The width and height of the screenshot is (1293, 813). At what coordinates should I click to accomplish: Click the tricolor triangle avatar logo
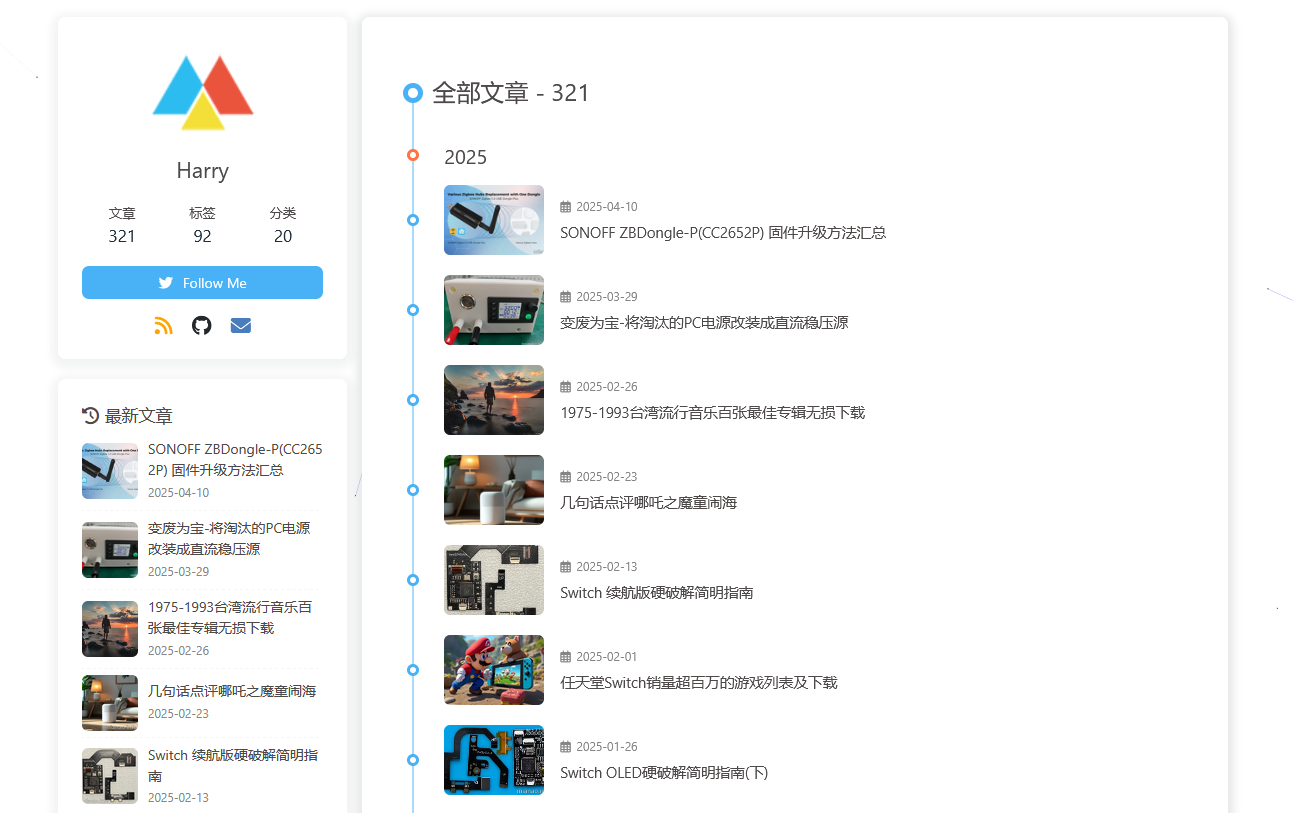point(203,92)
